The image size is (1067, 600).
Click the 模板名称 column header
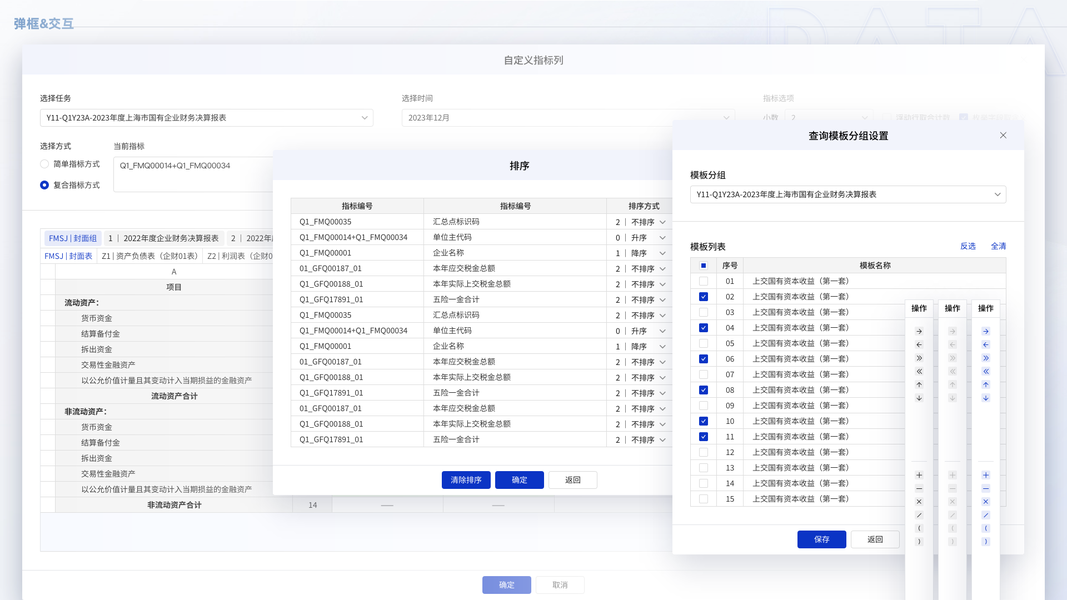point(875,265)
